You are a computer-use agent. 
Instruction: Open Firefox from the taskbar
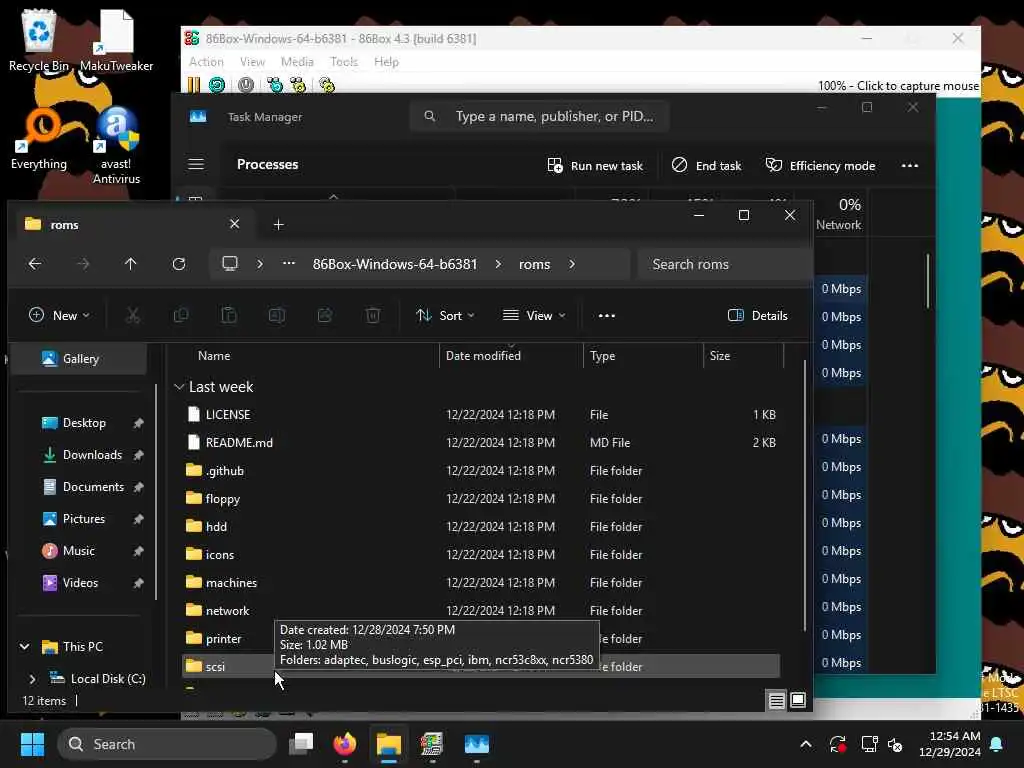click(x=345, y=744)
